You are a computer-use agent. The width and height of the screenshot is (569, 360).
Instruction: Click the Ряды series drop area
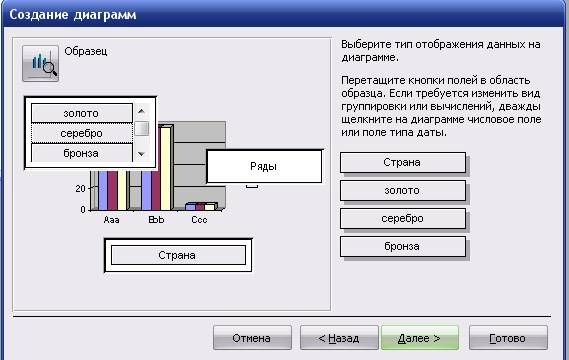click(x=264, y=166)
